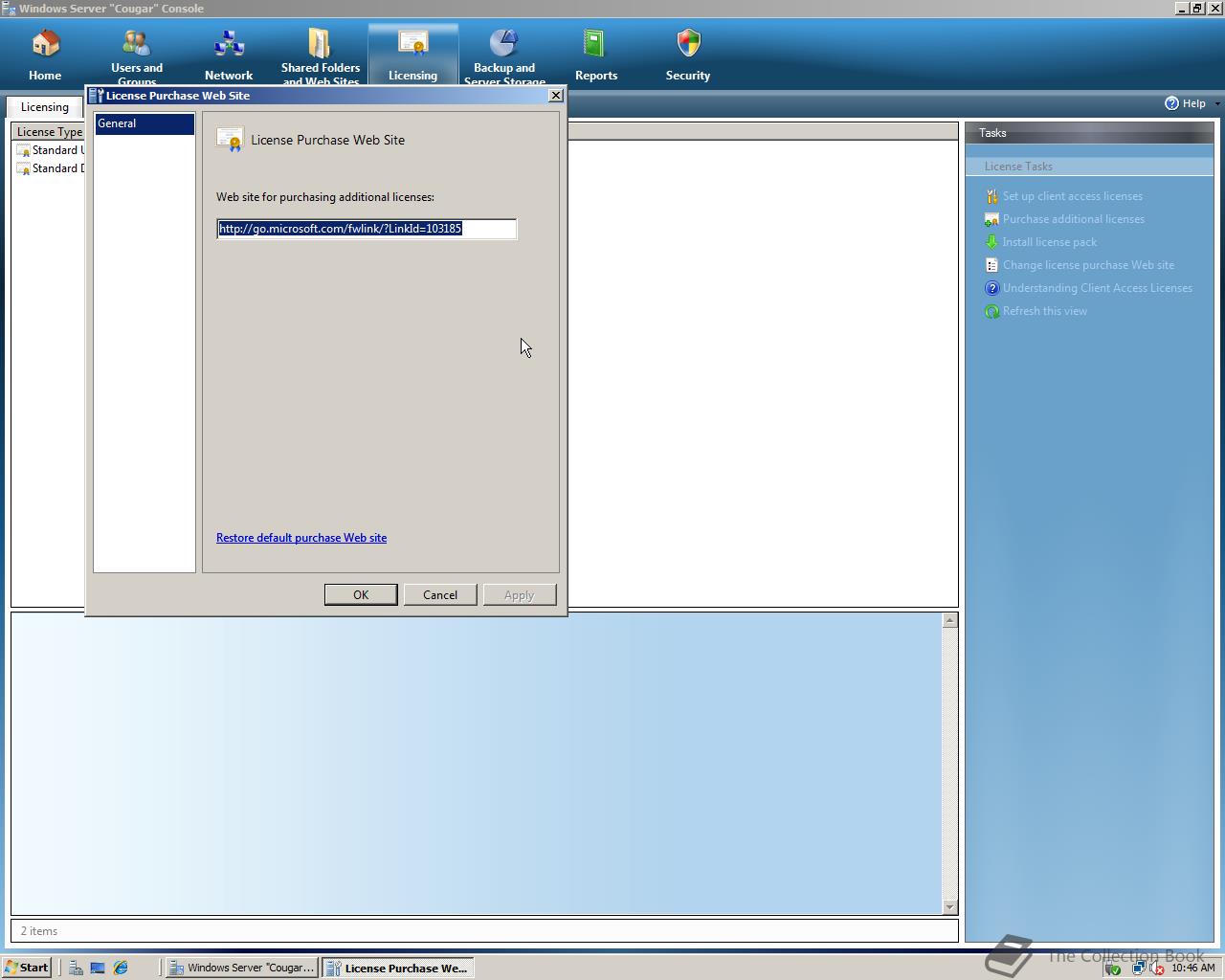Click the Apply button
The height and width of the screenshot is (980, 1225).
pyautogui.click(x=519, y=595)
